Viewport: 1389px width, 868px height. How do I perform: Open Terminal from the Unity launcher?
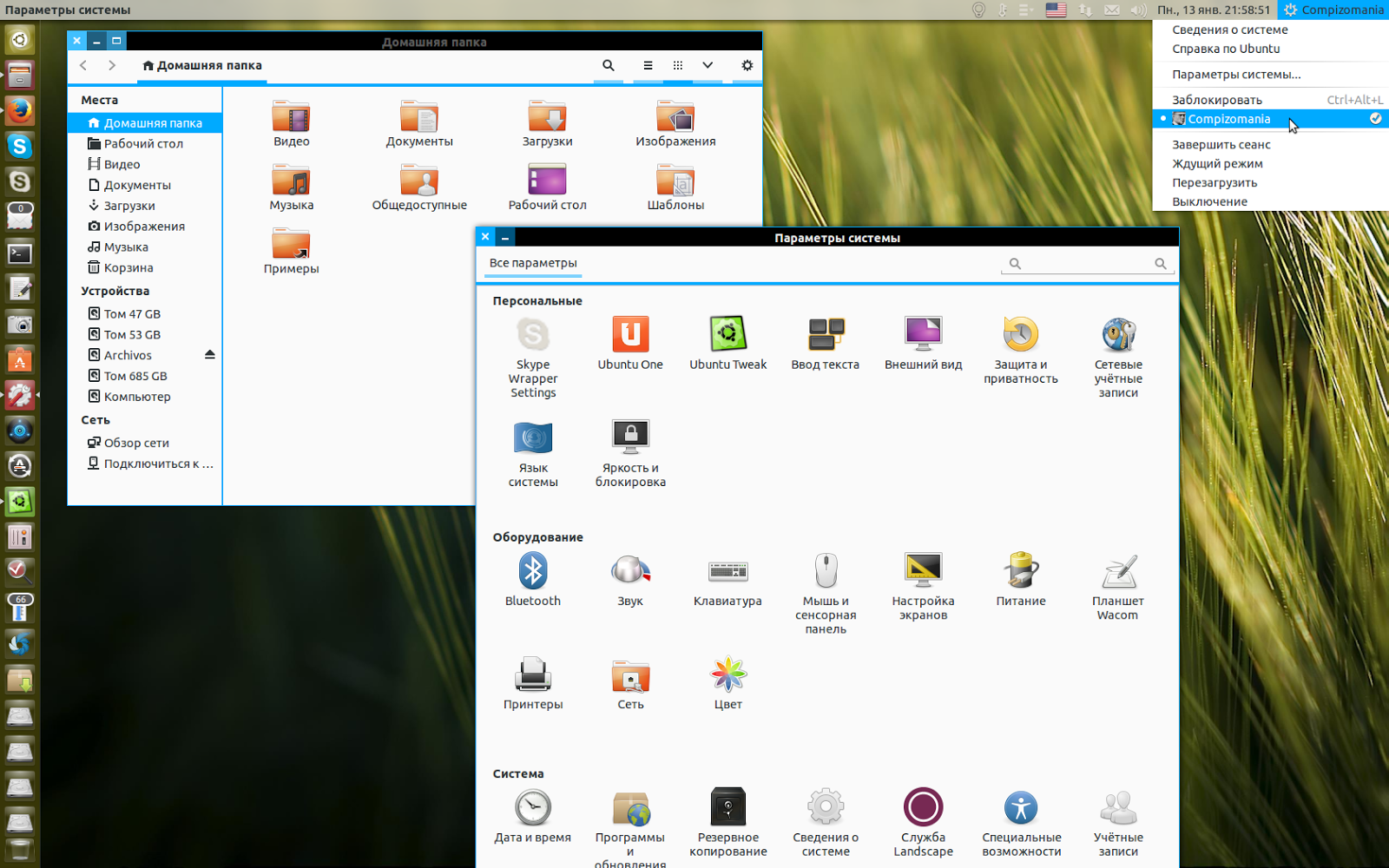pyautogui.click(x=19, y=253)
